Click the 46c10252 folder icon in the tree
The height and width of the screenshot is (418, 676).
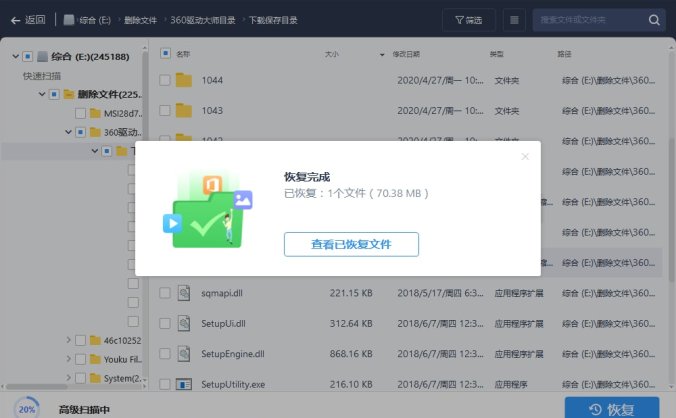(x=95, y=340)
